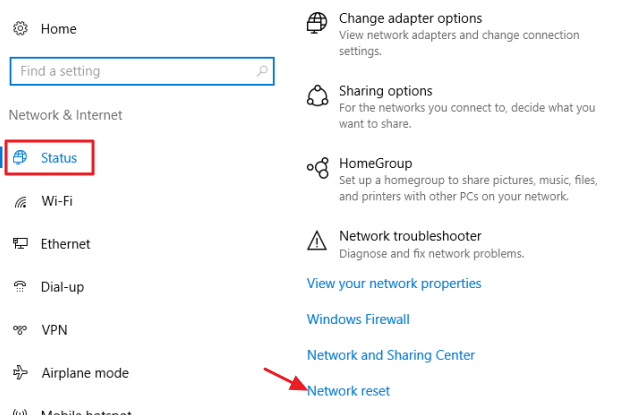Click the Airplane mode icon
The width and height of the screenshot is (635, 415).
20,373
